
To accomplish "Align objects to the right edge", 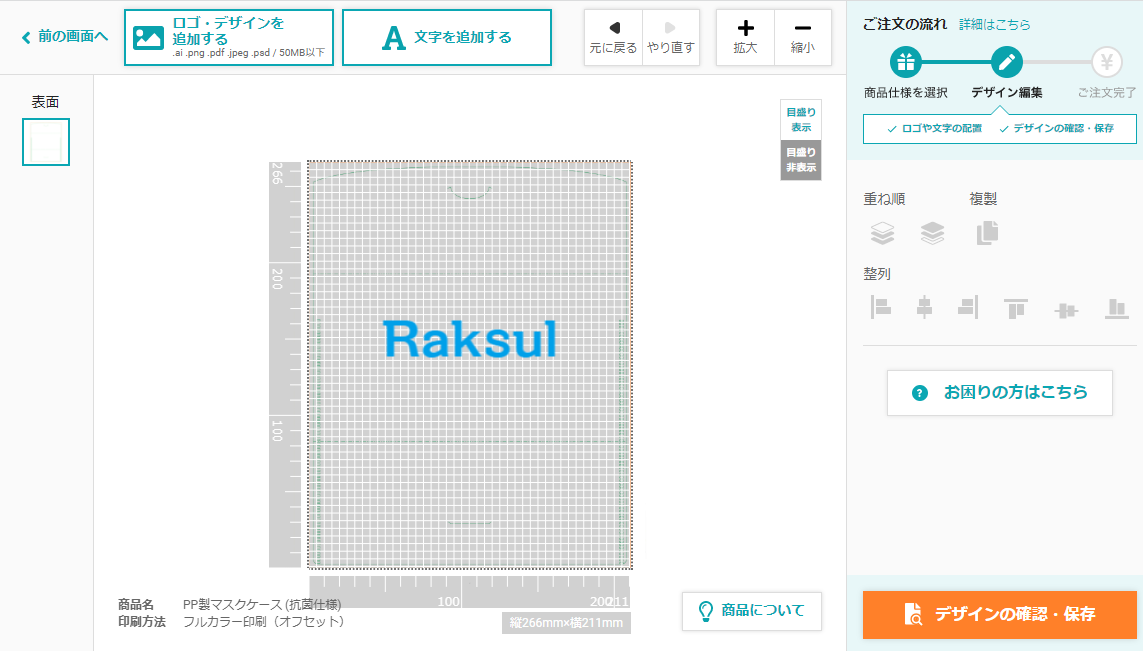I will pyautogui.click(x=968, y=308).
